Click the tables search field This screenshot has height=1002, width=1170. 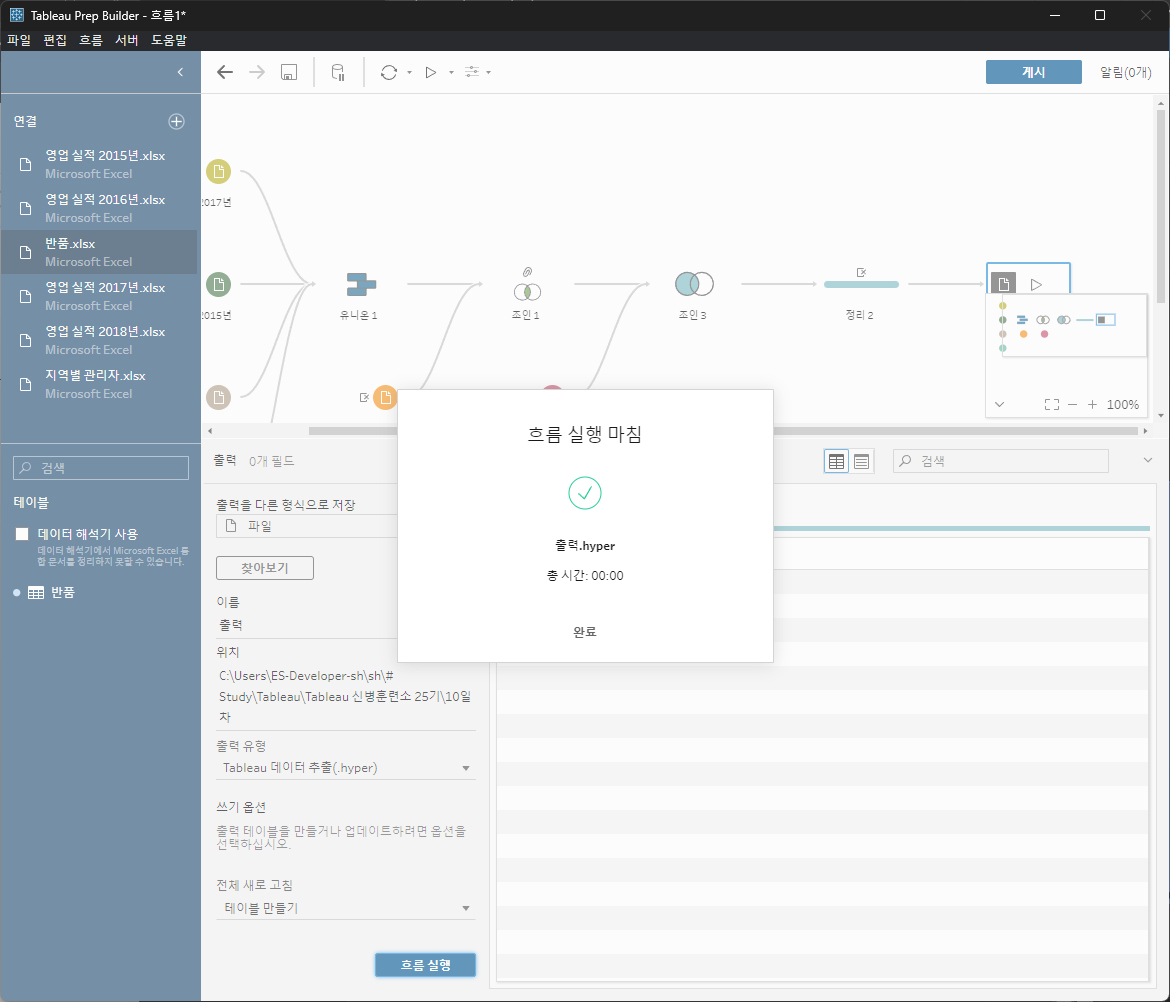pos(101,468)
